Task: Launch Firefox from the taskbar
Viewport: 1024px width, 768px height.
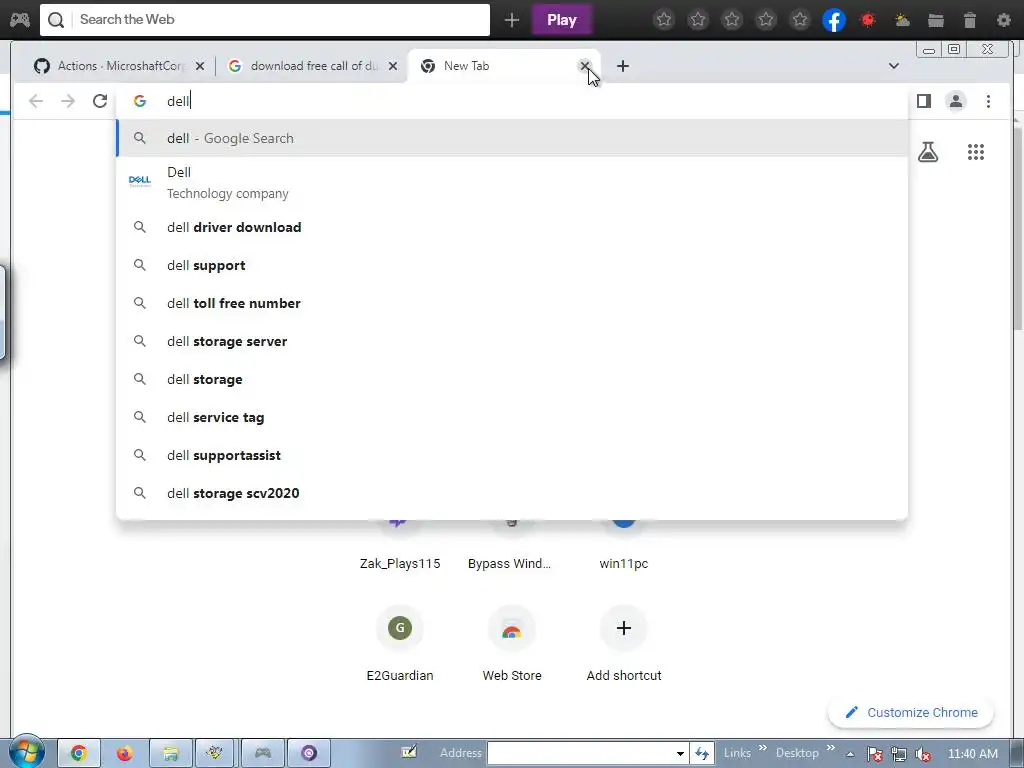Action: 125,753
